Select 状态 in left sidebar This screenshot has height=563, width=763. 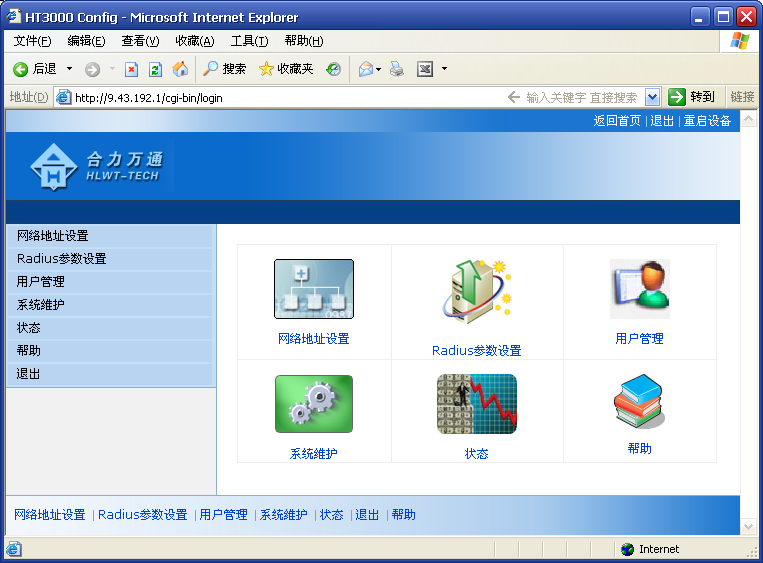[x=110, y=328]
